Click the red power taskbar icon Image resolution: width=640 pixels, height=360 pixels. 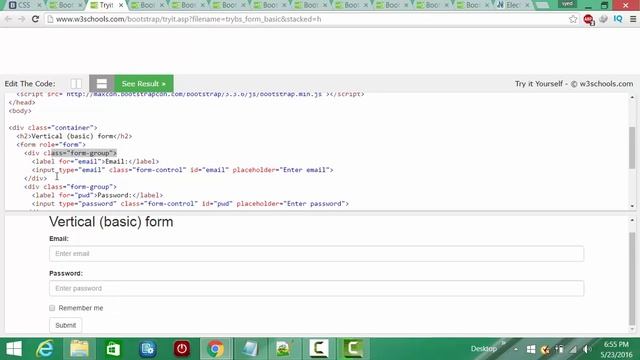coord(182,349)
